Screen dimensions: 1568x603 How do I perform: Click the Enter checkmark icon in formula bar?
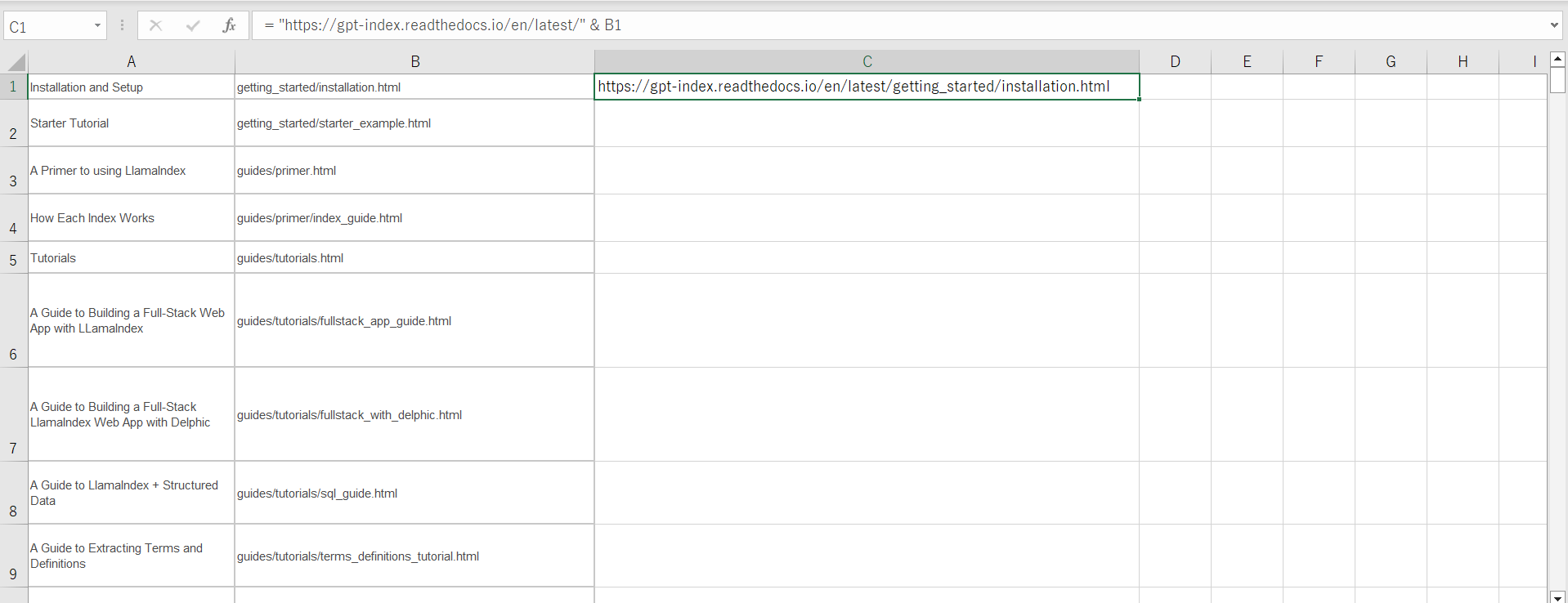[193, 25]
